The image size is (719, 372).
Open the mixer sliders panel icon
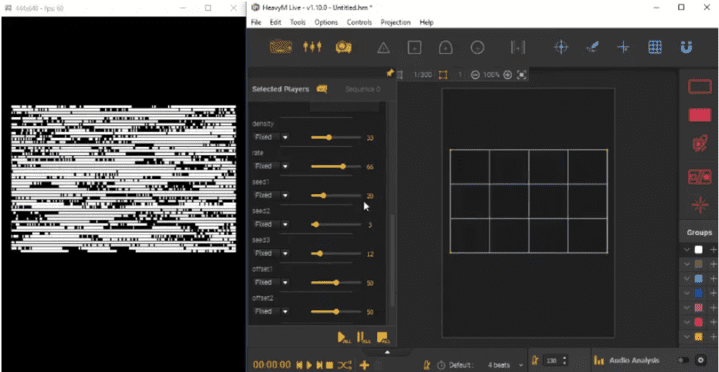click(x=312, y=47)
